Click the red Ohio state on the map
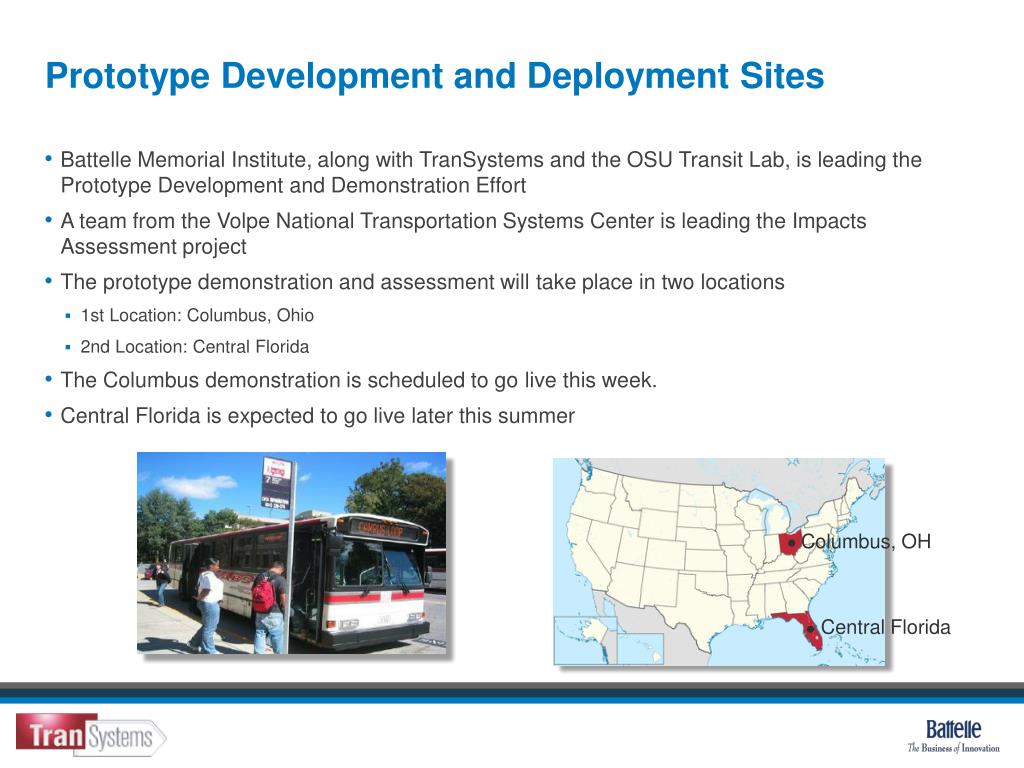Viewport: 1024px width, 768px height. click(789, 543)
